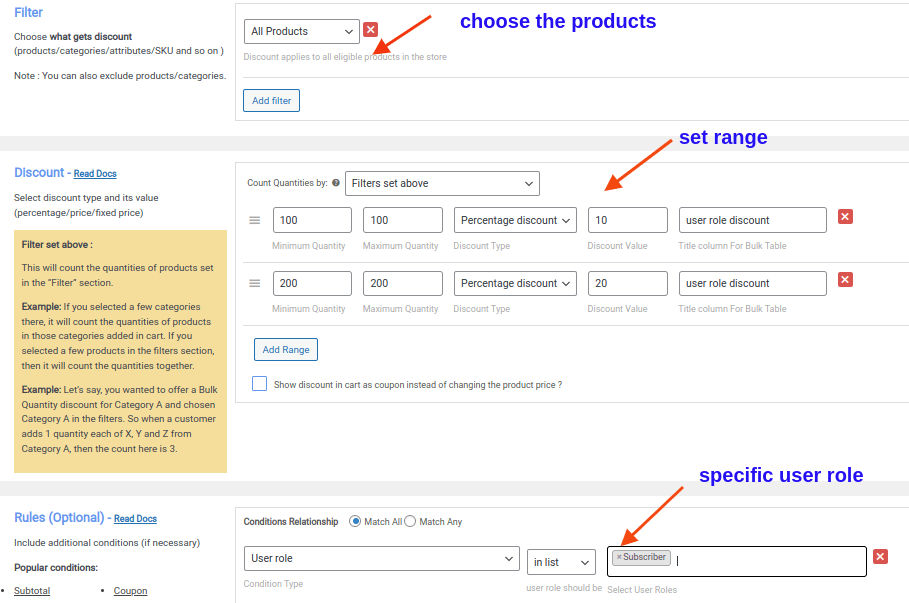
Task: Open tooltip next to Count Quantities by
Action: click(334, 183)
